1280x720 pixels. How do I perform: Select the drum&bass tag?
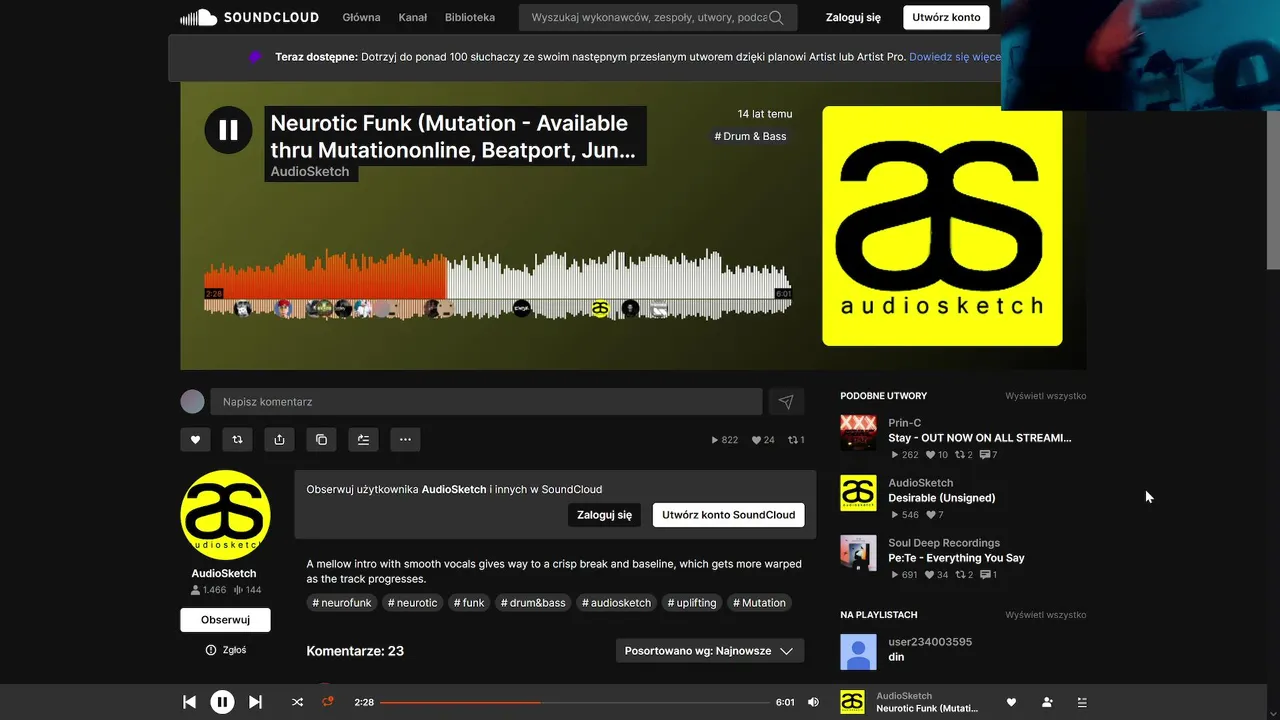point(533,603)
